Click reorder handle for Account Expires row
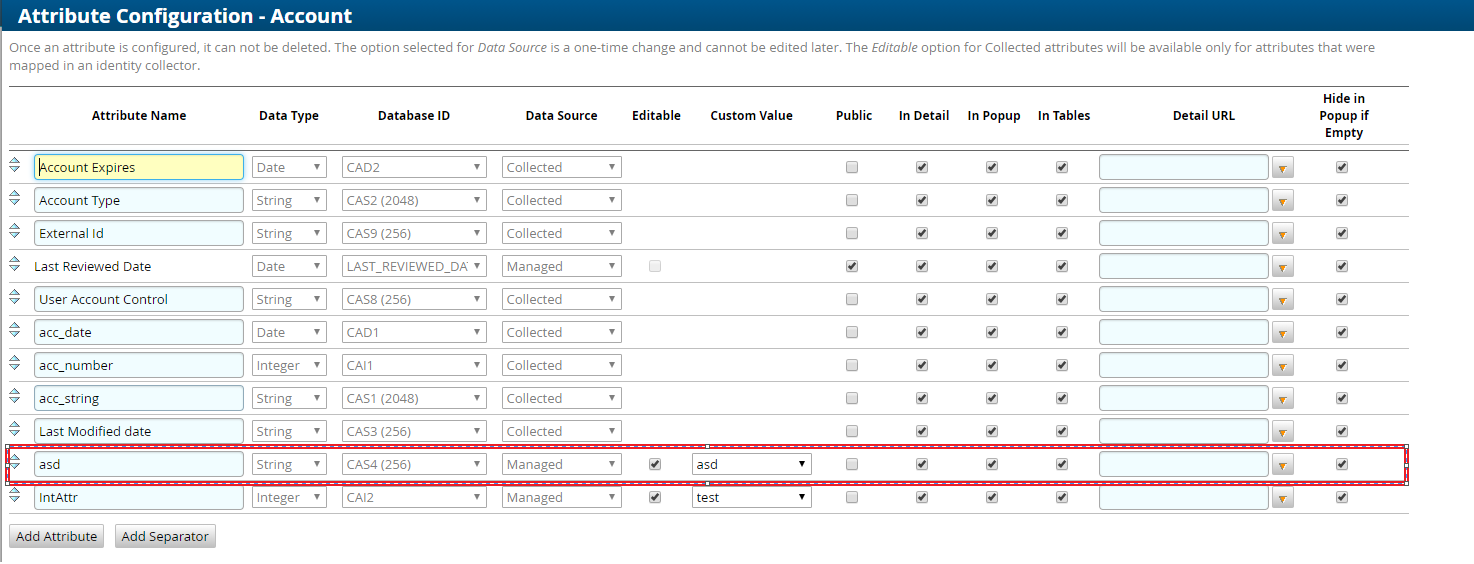1474x564 pixels. 15,167
